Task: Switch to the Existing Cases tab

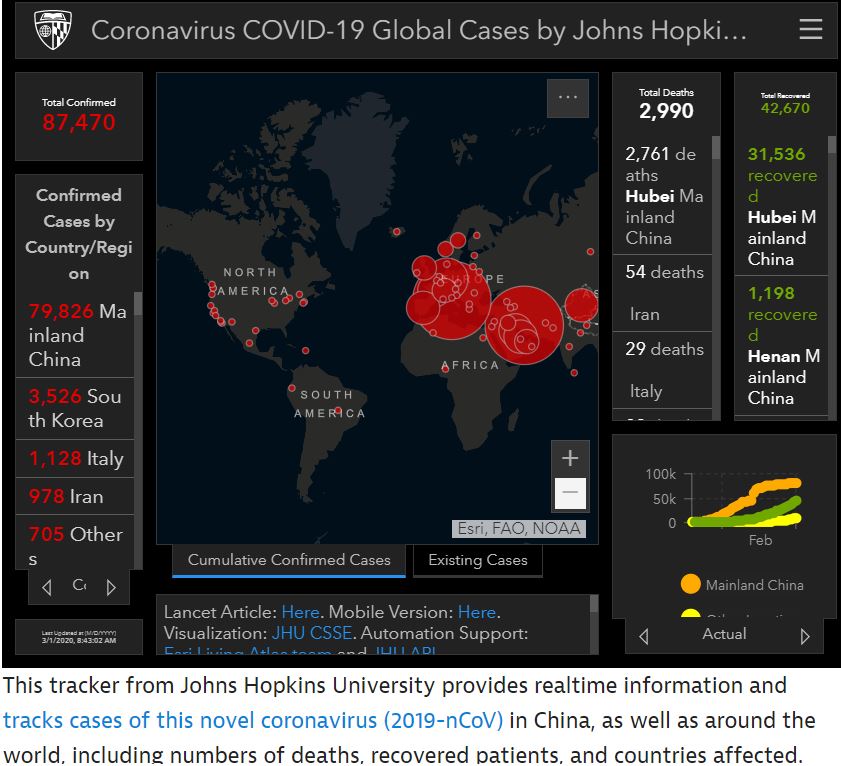Action: (478, 561)
